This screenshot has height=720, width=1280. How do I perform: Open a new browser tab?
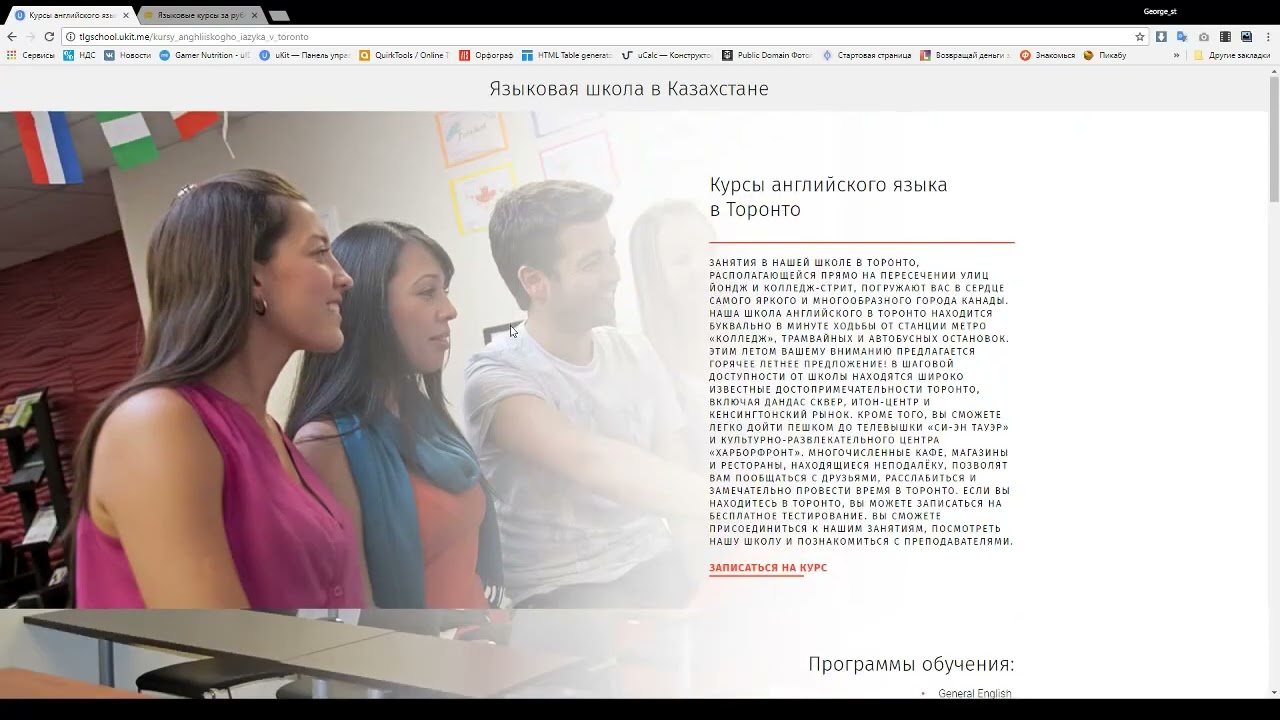[280, 15]
